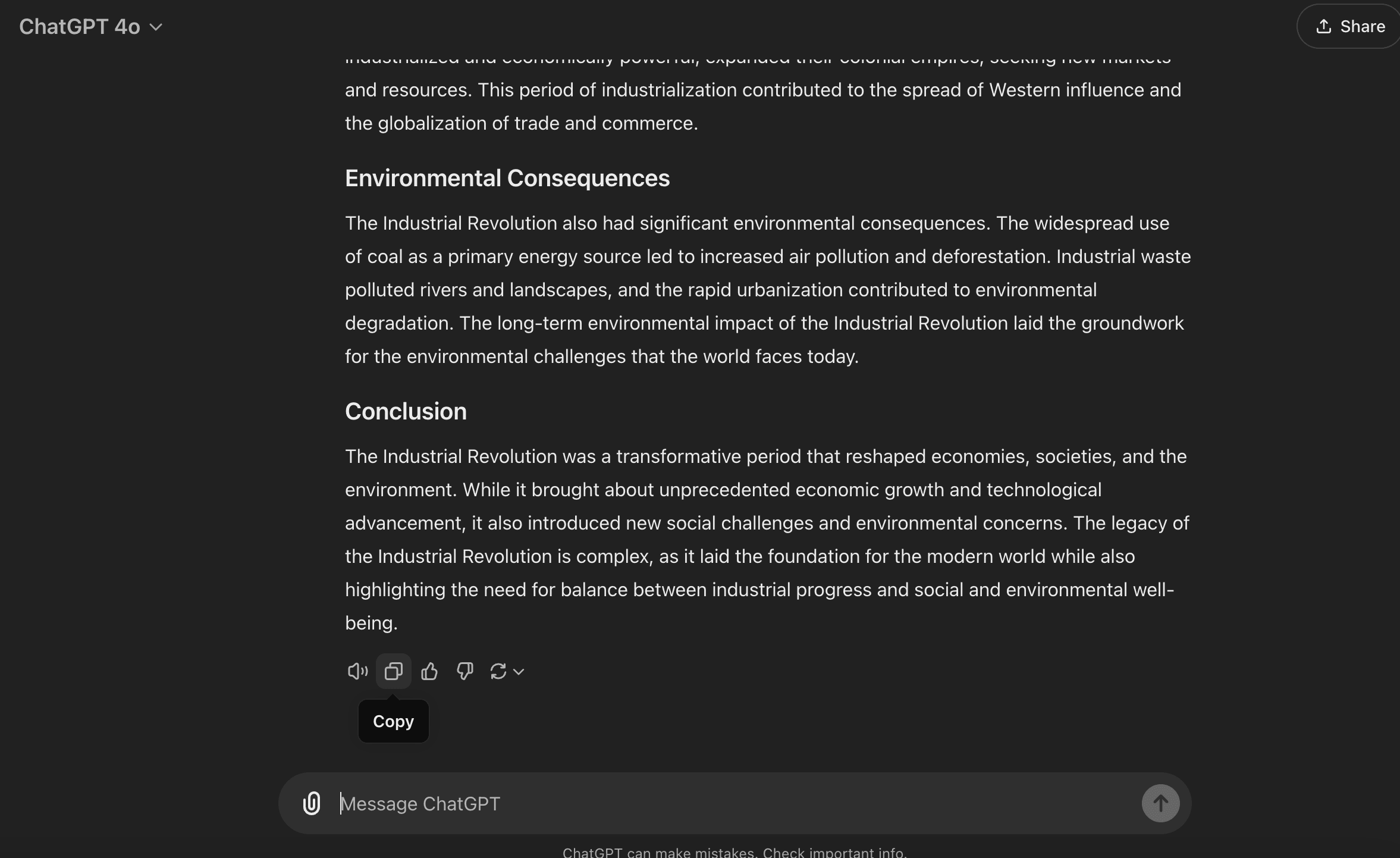The image size is (1400, 858).
Task: Click the speaker/read aloud icon
Action: 357,671
